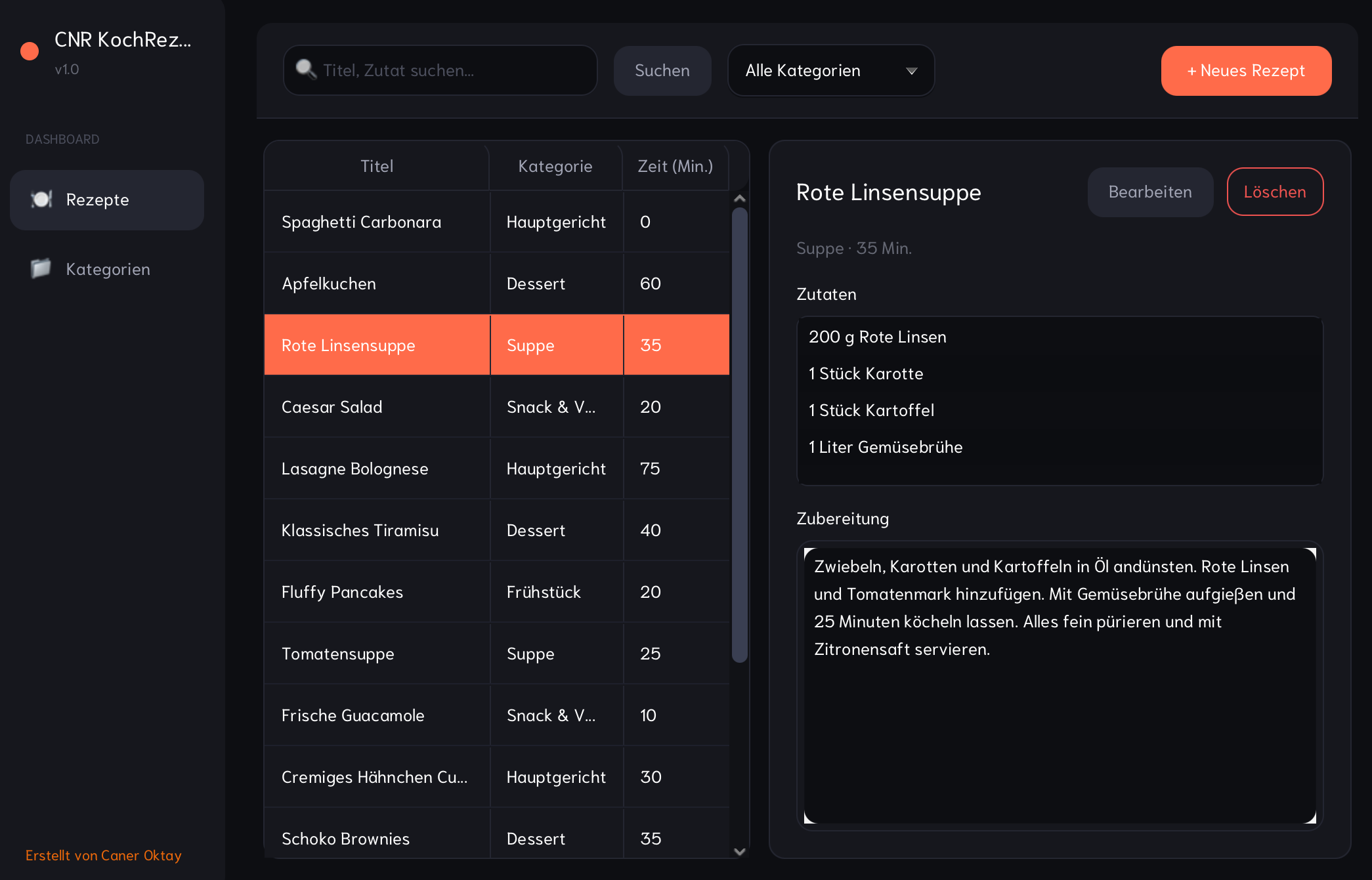Screen dimensions: 1372x880
Task: Sort by the Zeit (Min.) column header
Action: 675,166
